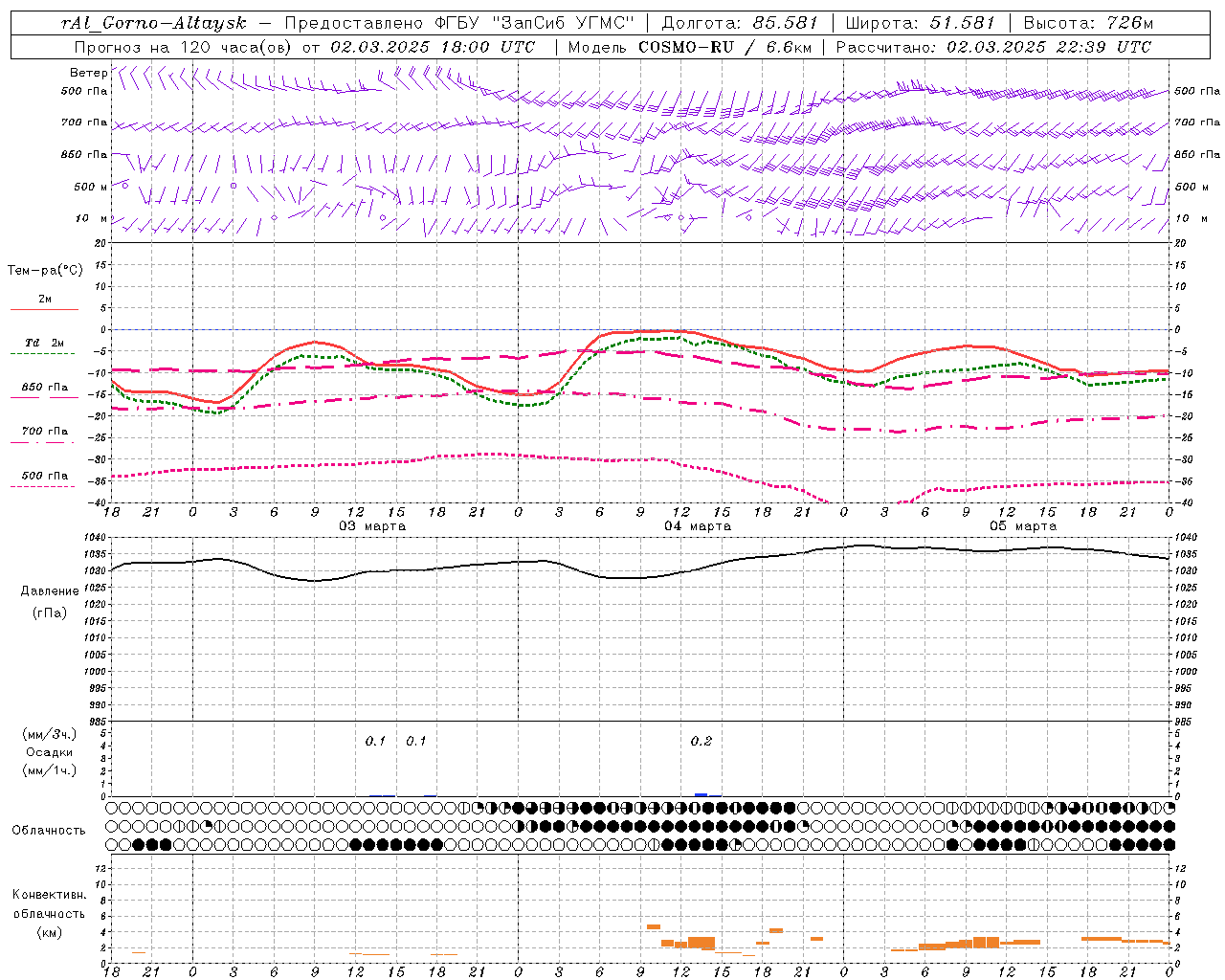The height and width of the screenshot is (980, 1225).
Task: Click '20' on the left temperature axis
Action: (x=100, y=243)
